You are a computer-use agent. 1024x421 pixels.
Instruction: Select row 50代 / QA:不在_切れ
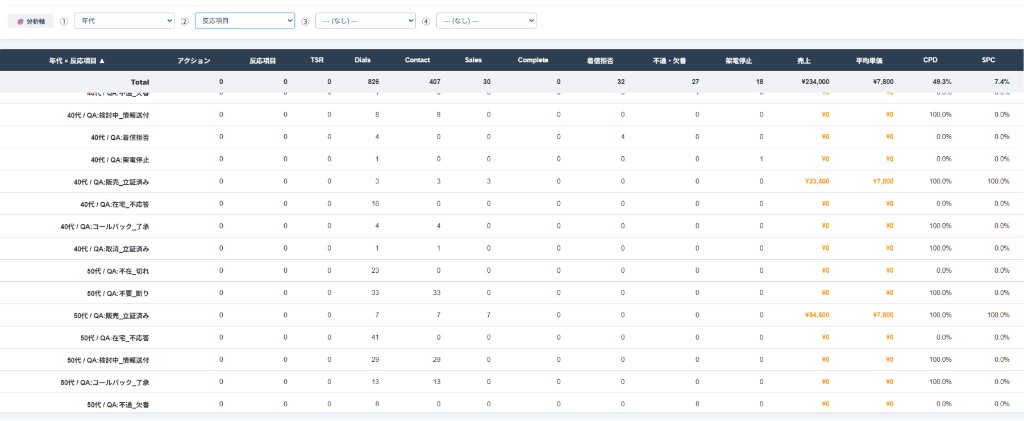point(512,270)
